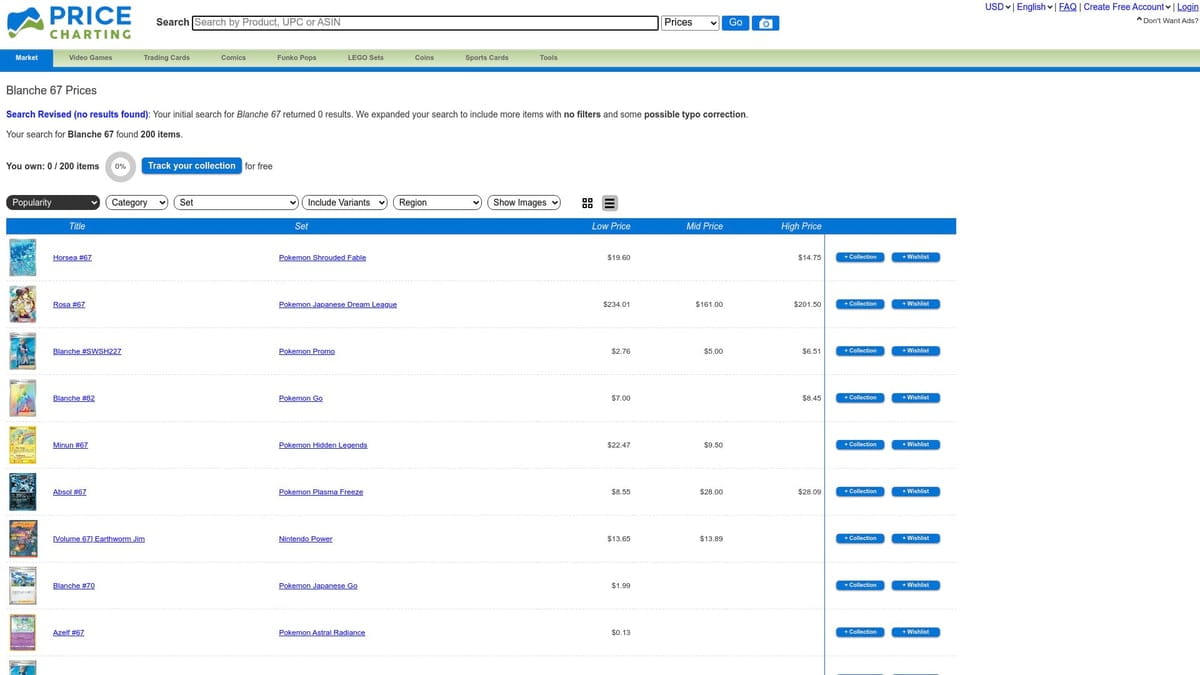Image resolution: width=1200 pixels, height=675 pixels.
Task: Add Blanche #70 to wishlist
Action: coord(916,585)
